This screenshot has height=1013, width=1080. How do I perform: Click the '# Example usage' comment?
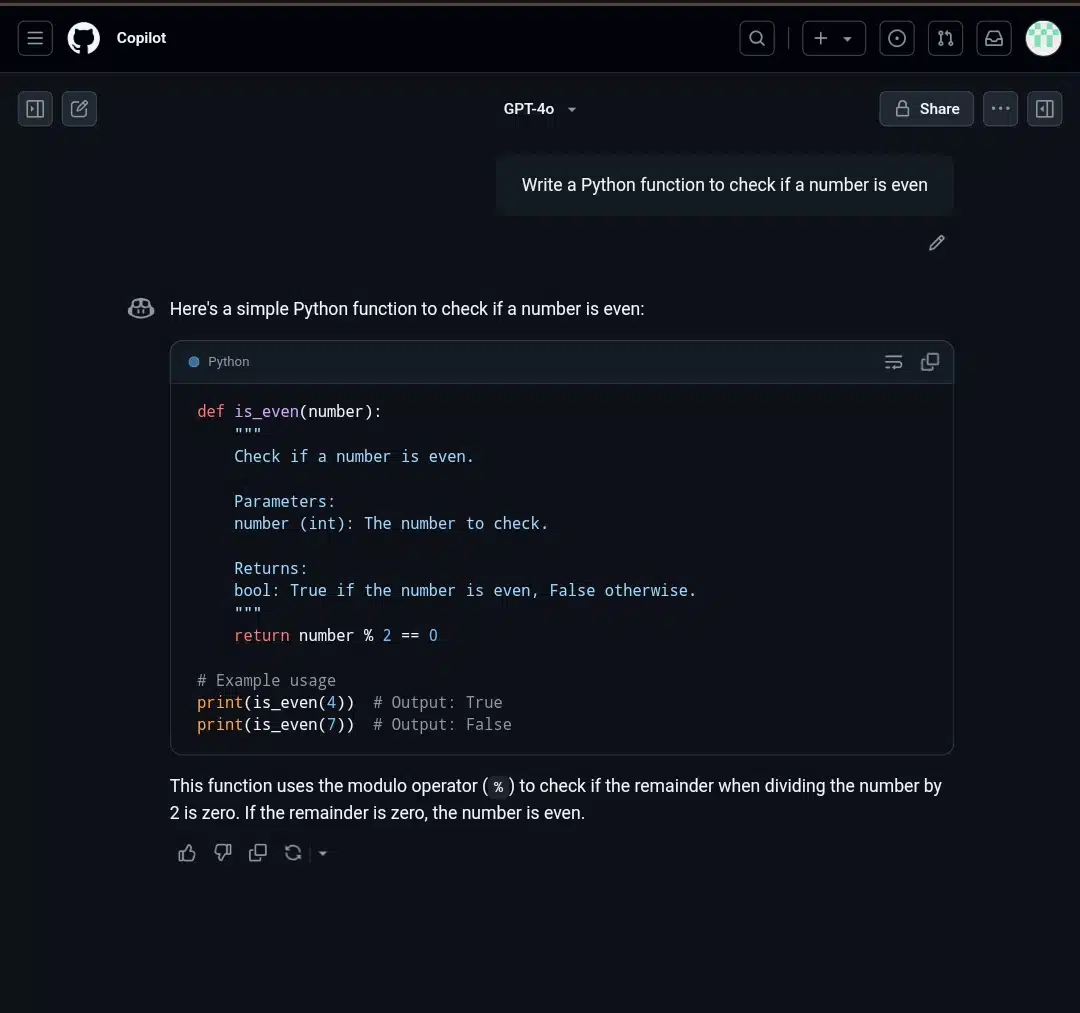point(267,680)
